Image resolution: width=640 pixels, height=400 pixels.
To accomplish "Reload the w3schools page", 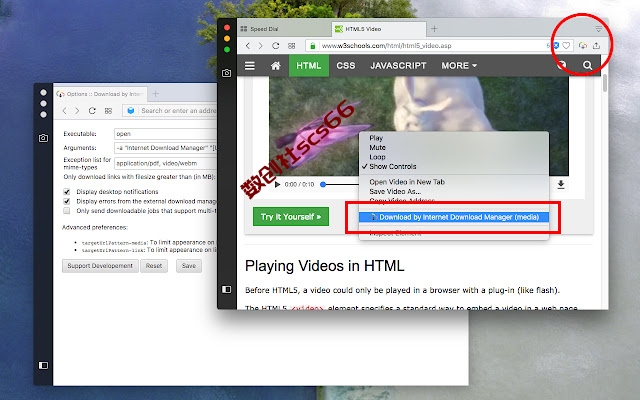I will 276,46.
